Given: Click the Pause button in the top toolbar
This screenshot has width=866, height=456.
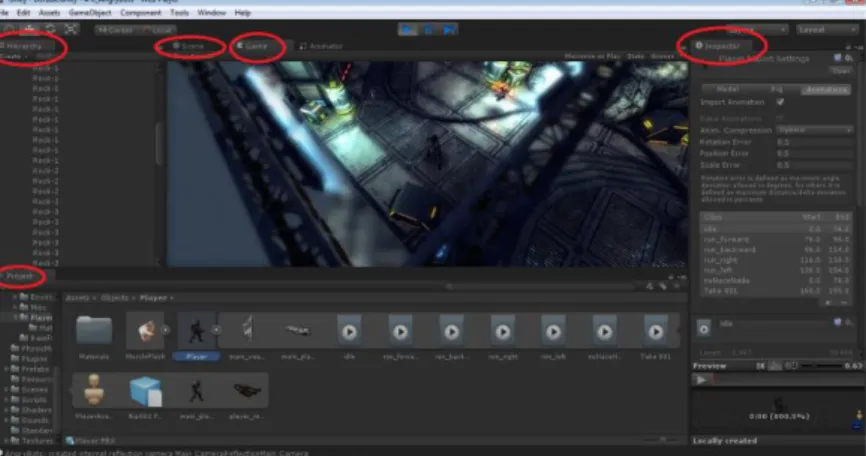Looking at the screenshot, I should [429, 29].
